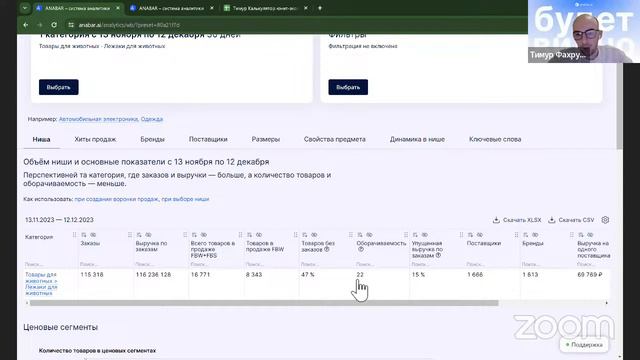This screenshot has height=360, width=640.
Task: Open a new browser tab
Action: [320, 8]
